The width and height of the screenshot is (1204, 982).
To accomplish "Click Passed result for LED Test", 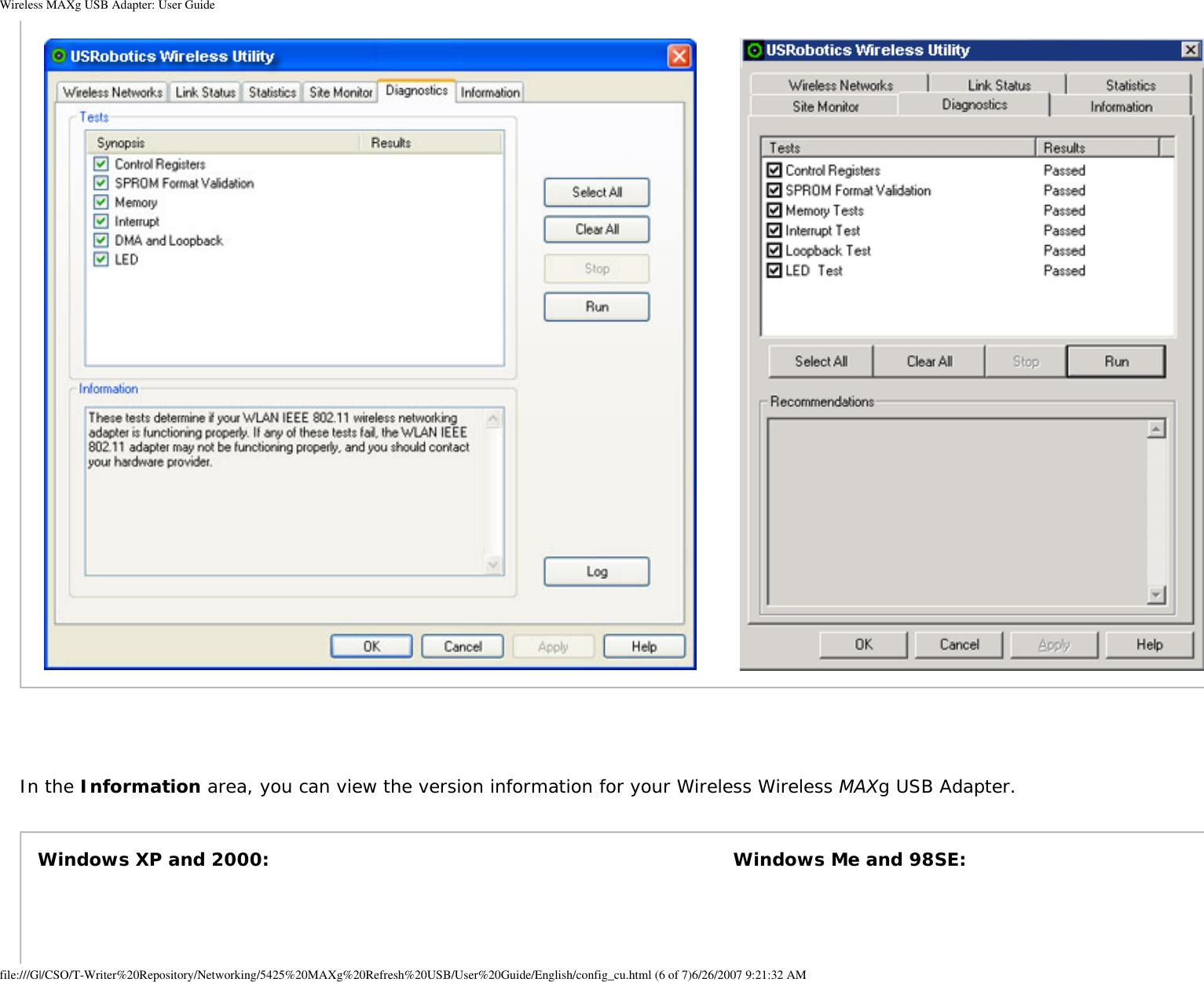I will [x=1064, y=270].
